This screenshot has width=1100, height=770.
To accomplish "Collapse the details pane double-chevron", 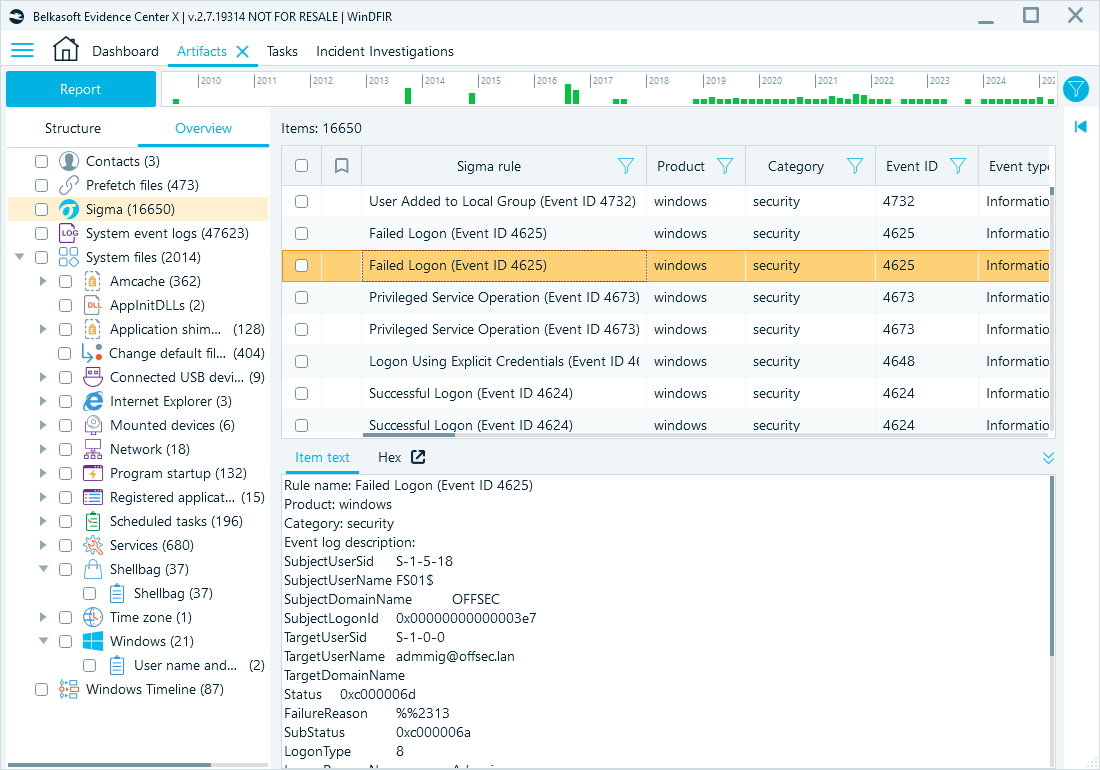I will 1048,458.
